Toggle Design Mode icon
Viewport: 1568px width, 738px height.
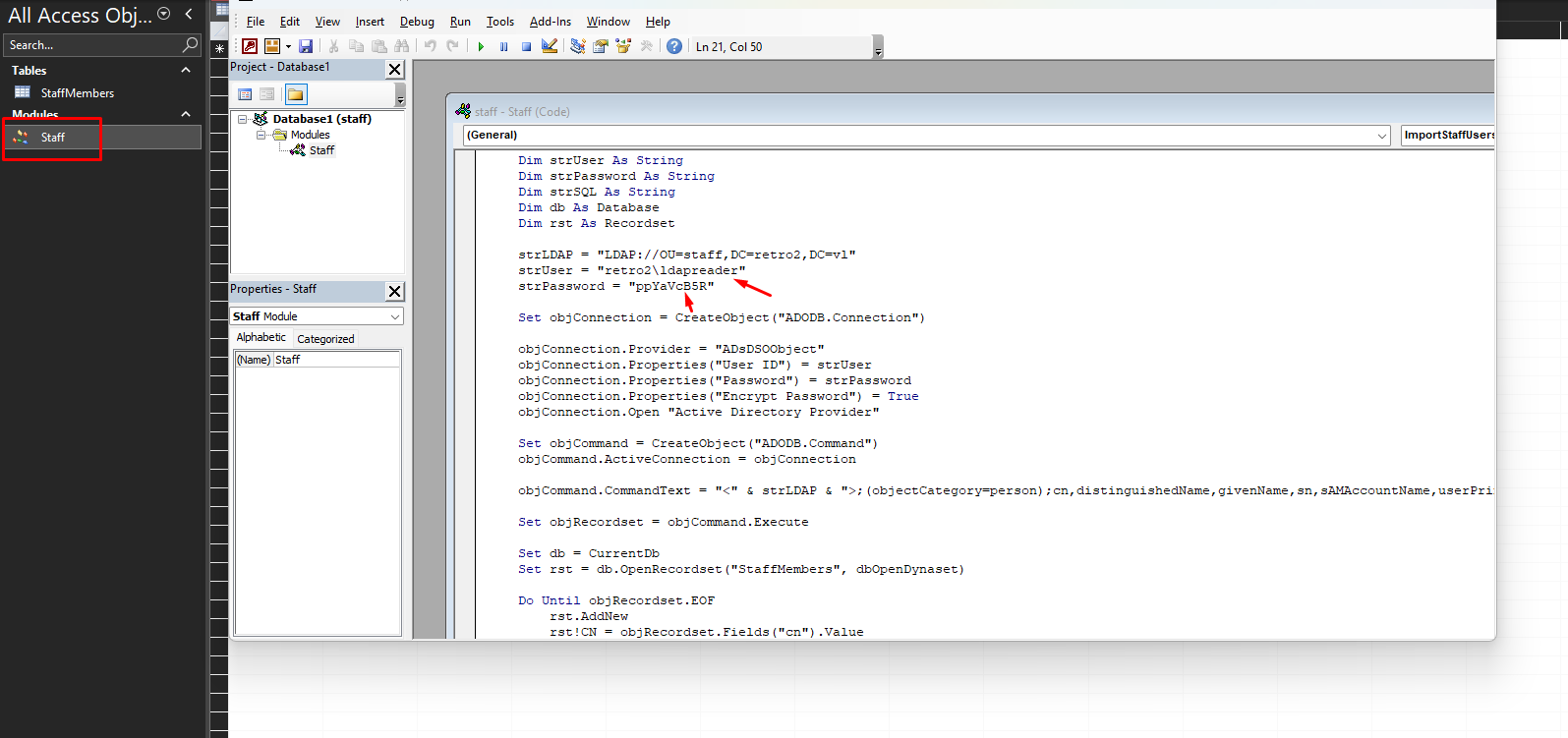click(550, 46)
